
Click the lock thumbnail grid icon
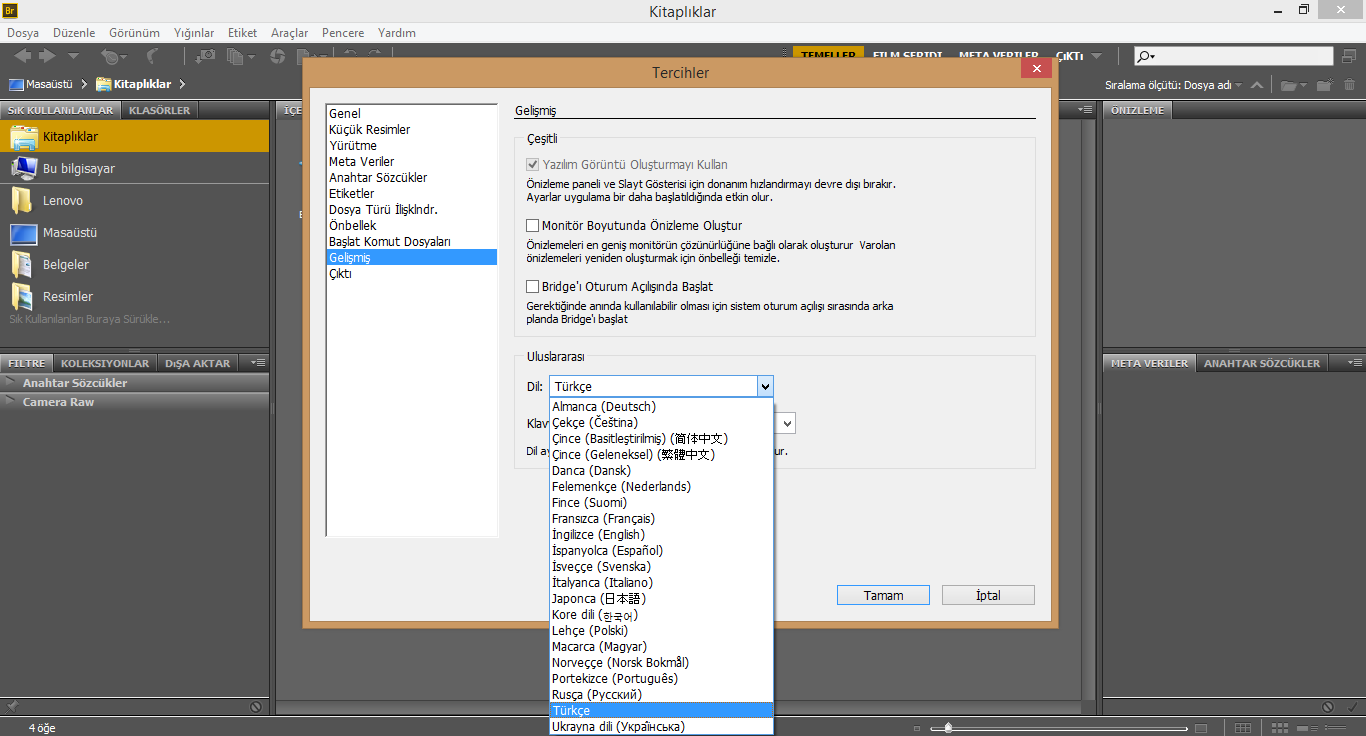pyautogui.click(x=1243, y=728)
